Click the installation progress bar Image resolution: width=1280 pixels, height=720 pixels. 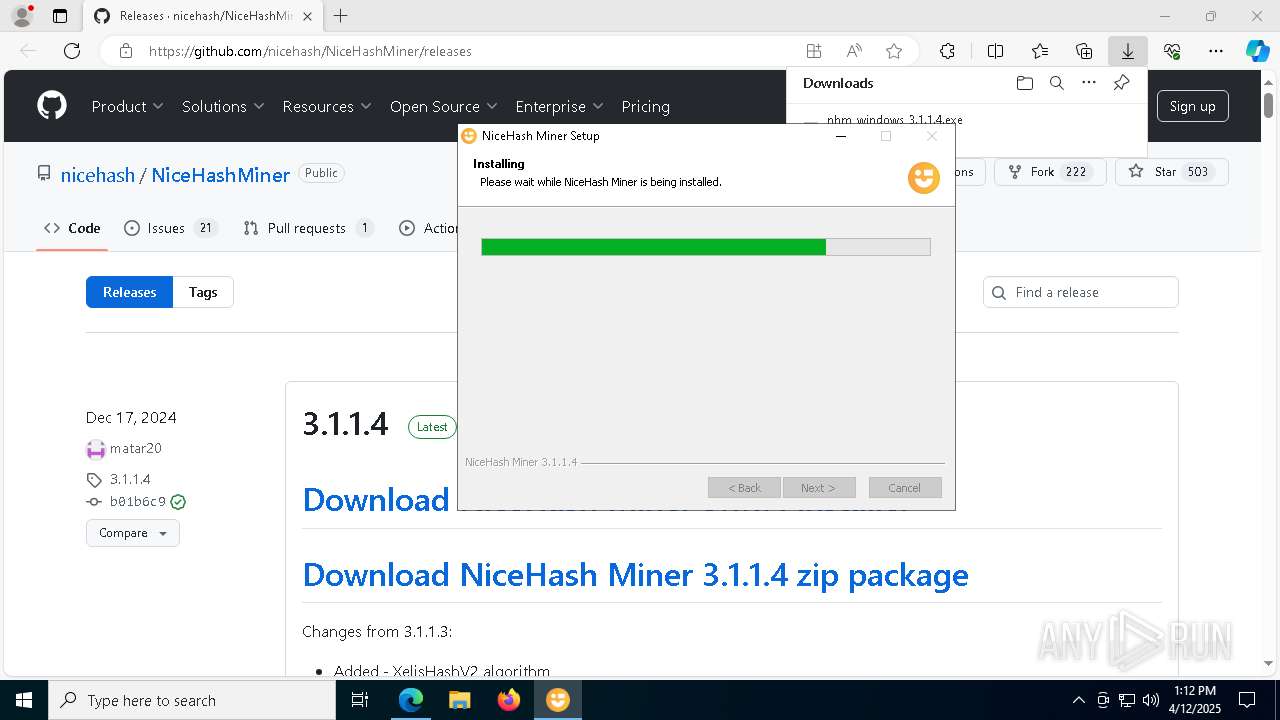pos(706,247)
